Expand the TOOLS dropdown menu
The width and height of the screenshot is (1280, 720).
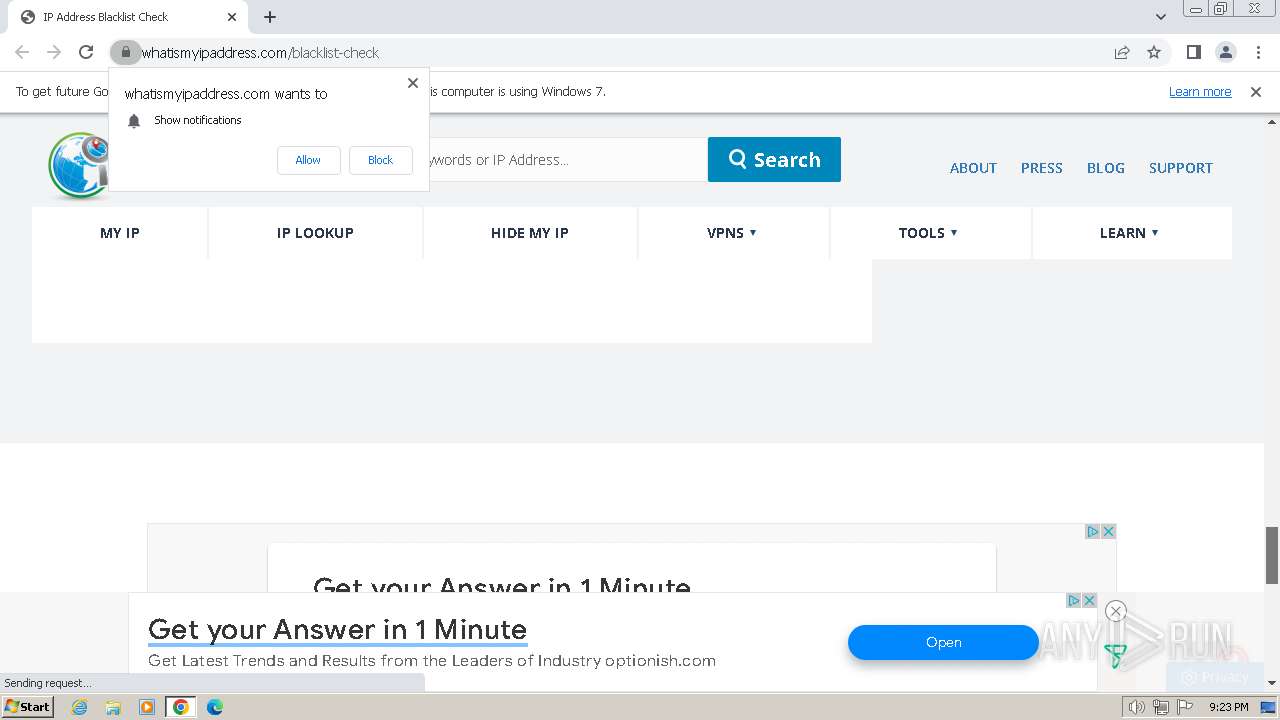pos(928,233)
